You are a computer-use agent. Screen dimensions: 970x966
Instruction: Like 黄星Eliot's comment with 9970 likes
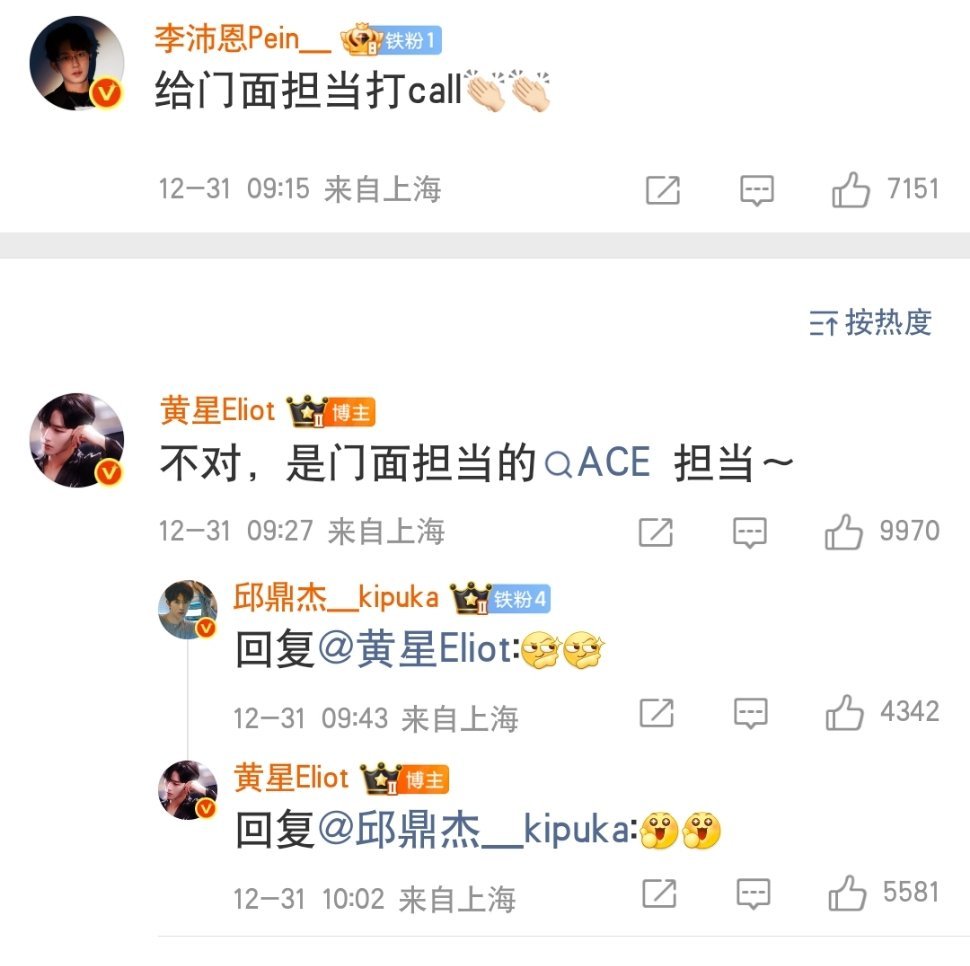[843, 532]
